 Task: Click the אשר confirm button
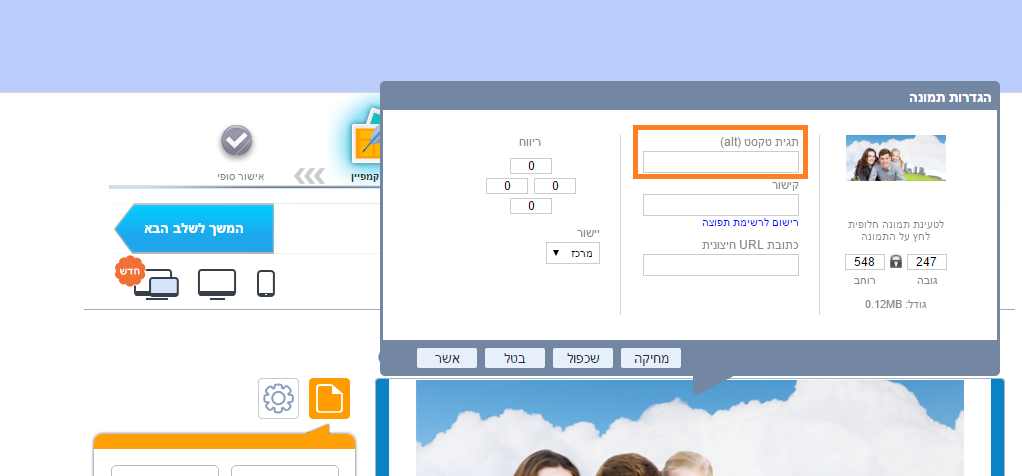[x=447, y=358]
